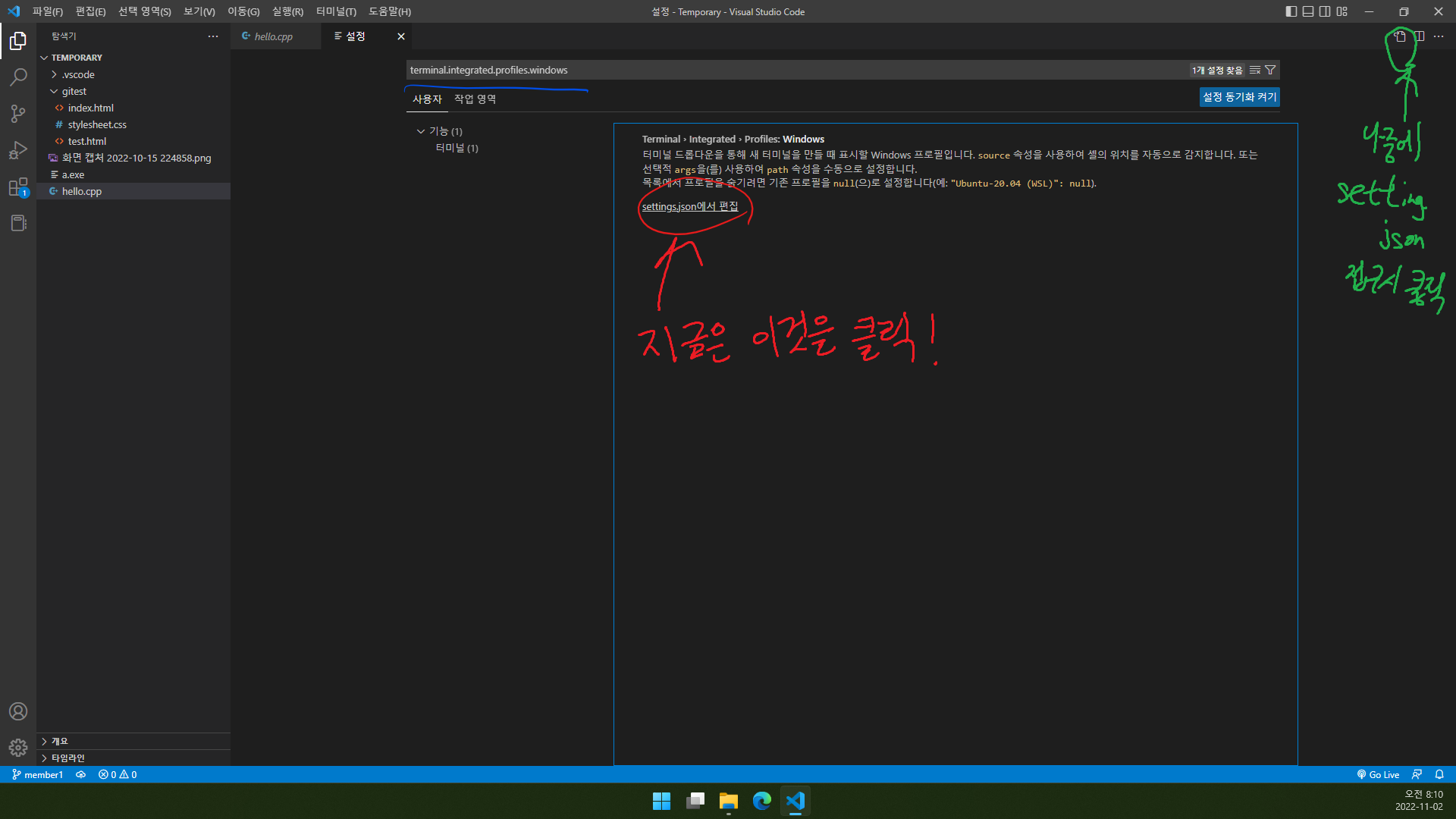
Task: Collapse the TEMPORARY root folder
Action: click(44, 58)
